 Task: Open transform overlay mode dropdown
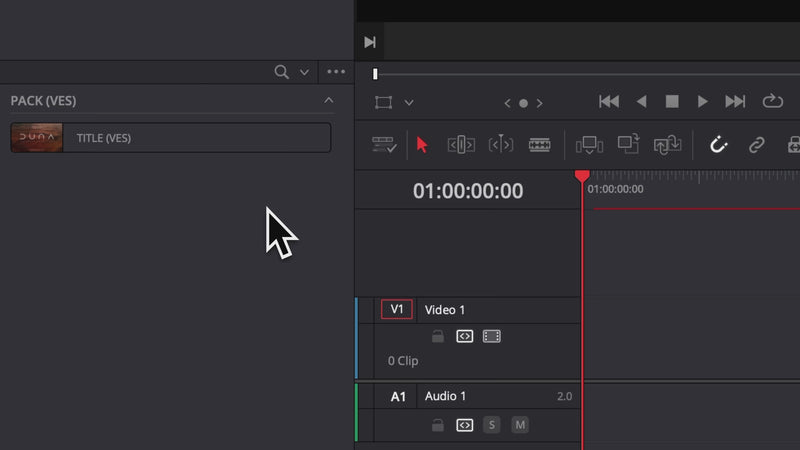(x=409, y=103)
